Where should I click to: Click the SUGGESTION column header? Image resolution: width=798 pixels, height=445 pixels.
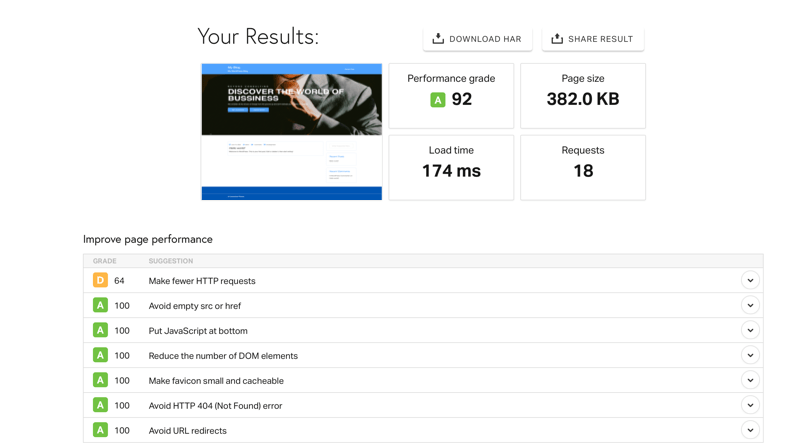point(171,261)
